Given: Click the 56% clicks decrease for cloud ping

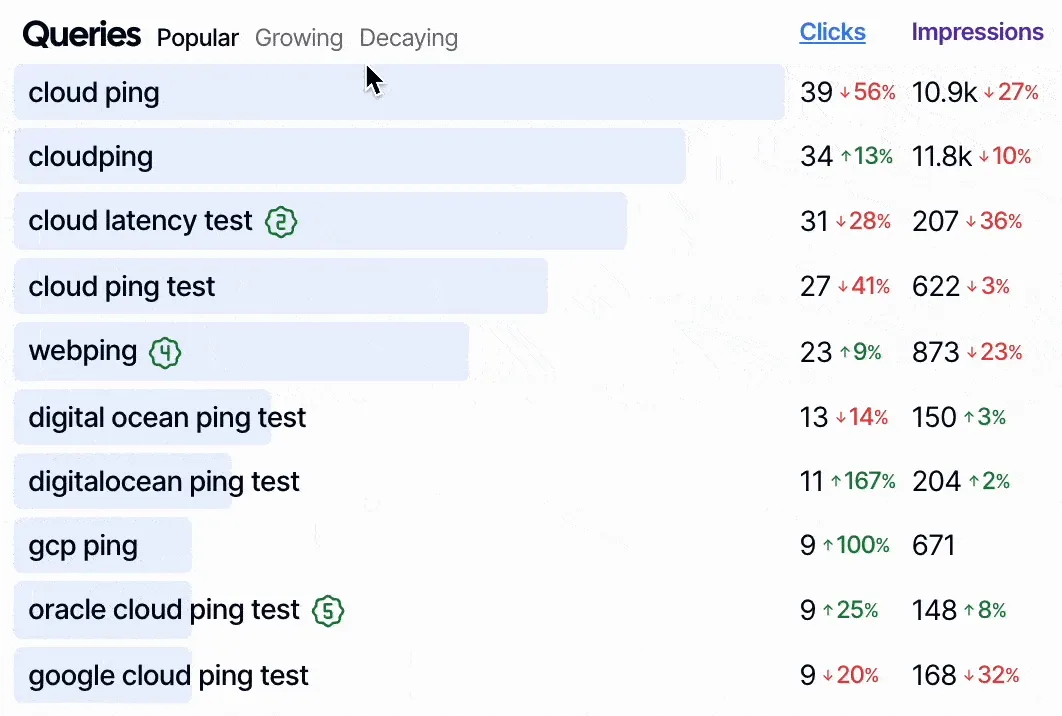Looking at the screenshot, I should [867, 93].
